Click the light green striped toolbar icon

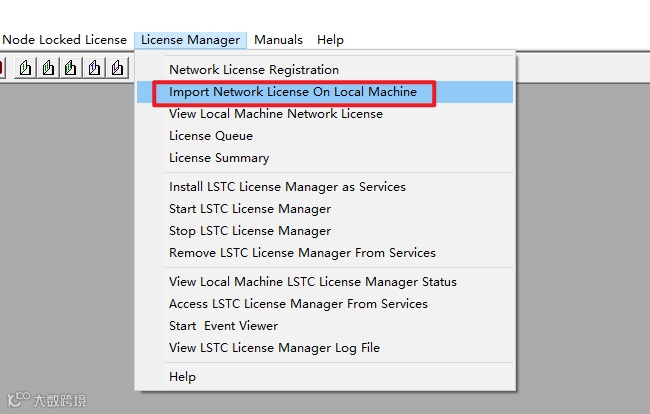click(48, 67)
